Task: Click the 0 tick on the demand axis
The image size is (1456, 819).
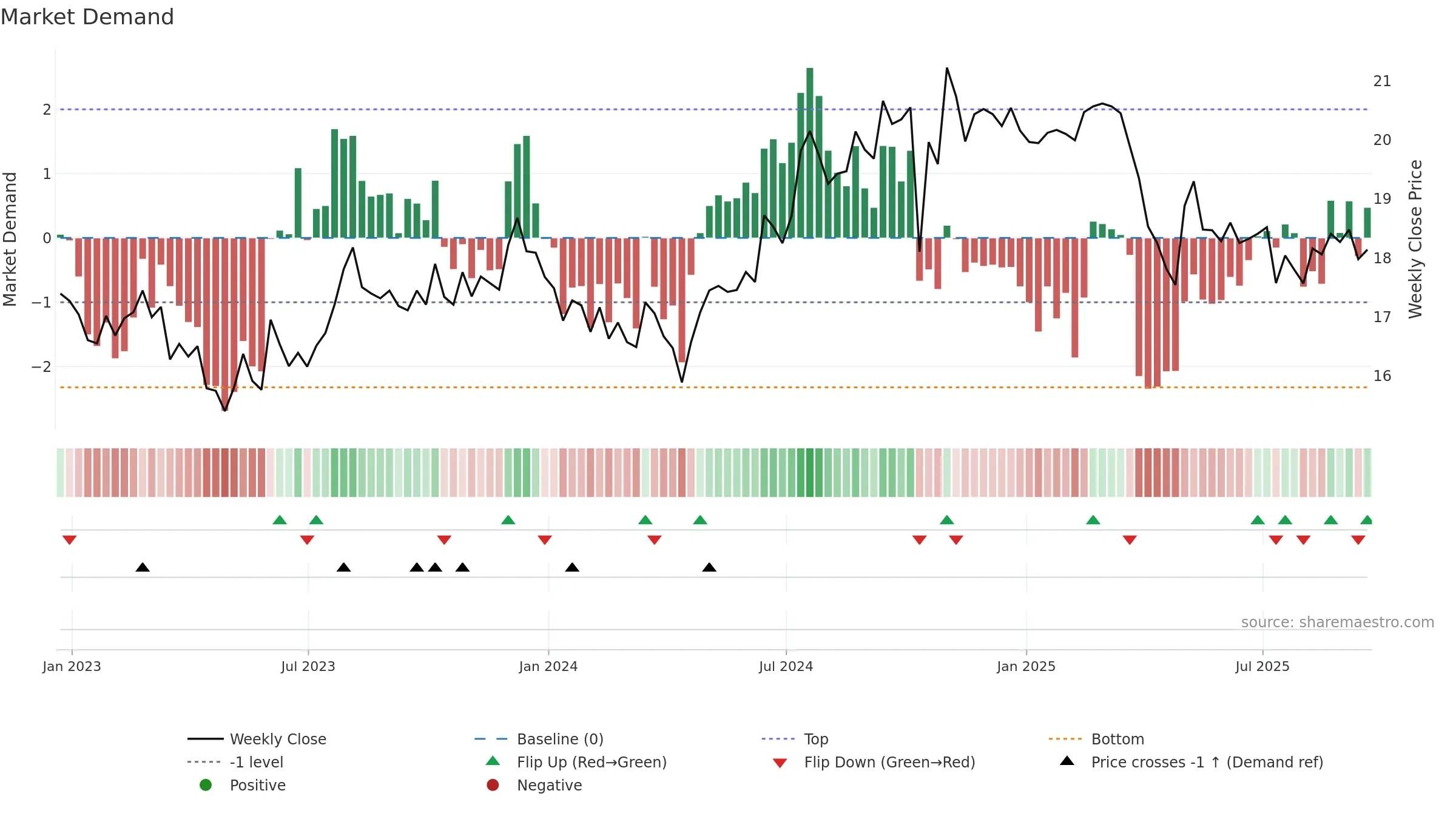Action: 47,238
